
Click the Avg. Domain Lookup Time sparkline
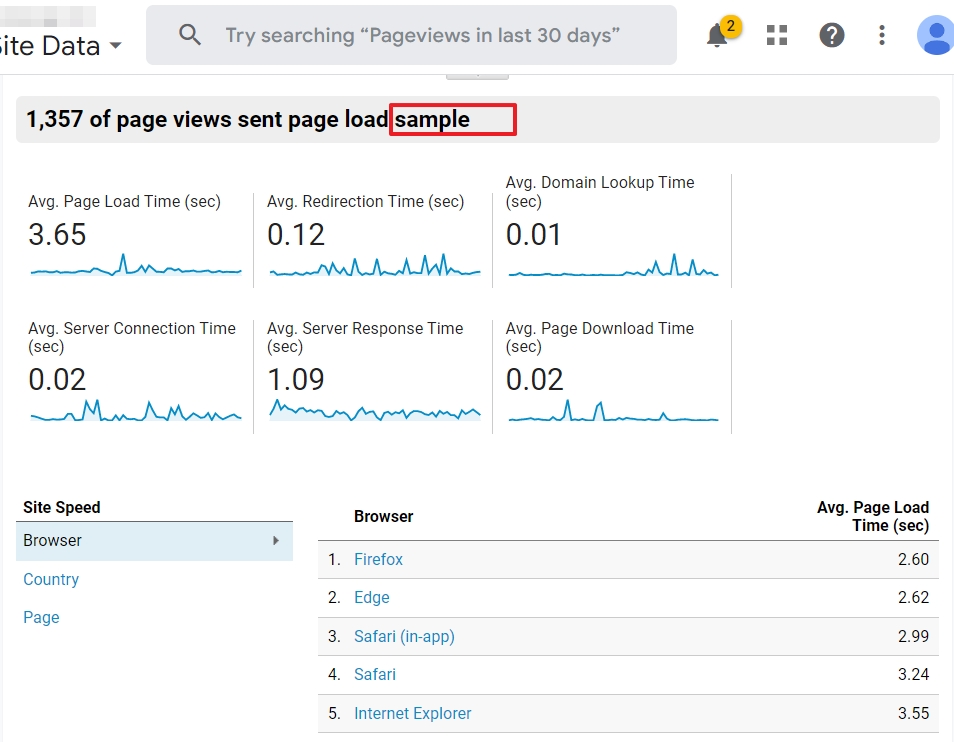point(613,265)
